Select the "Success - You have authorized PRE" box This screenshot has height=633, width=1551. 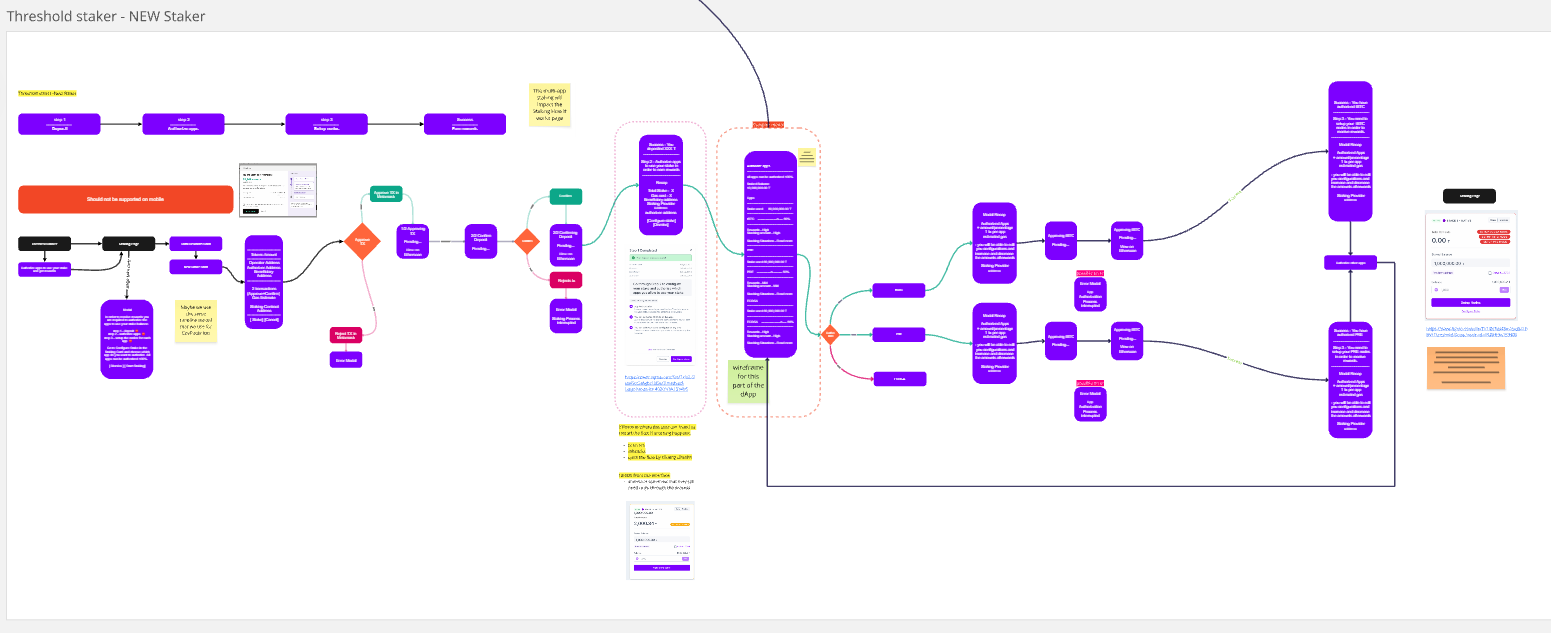click(x=1350, y=378)
